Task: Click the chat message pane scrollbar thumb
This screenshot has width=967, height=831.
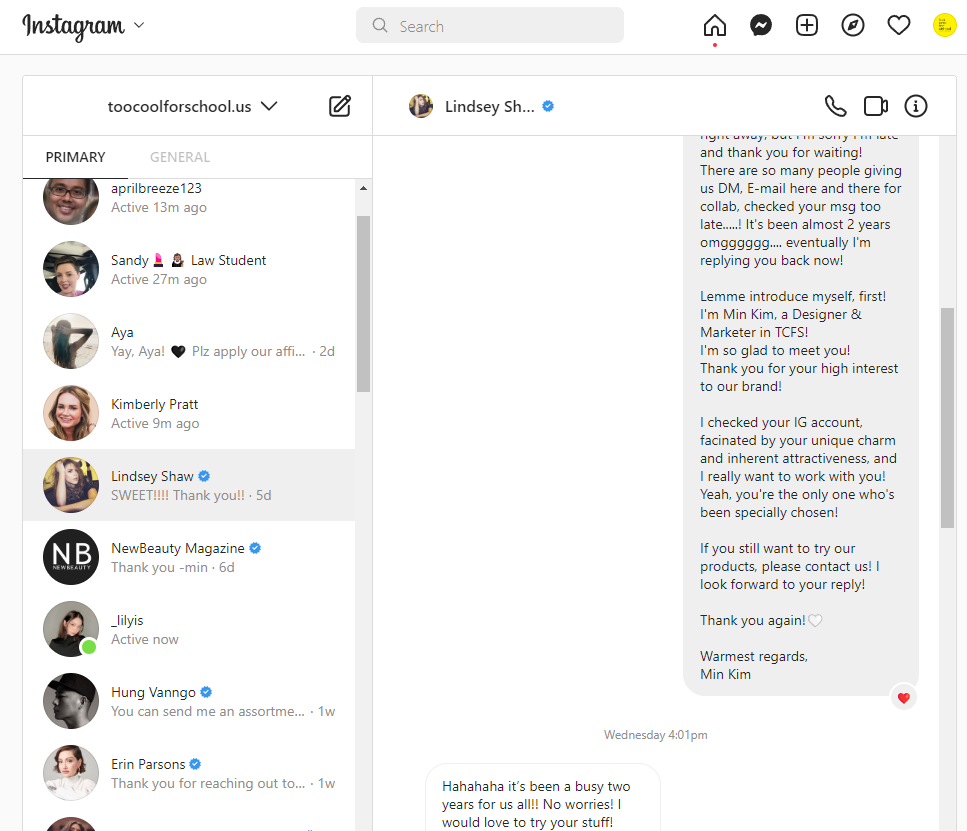Action: pyautogui.click(x=947, y=418)
